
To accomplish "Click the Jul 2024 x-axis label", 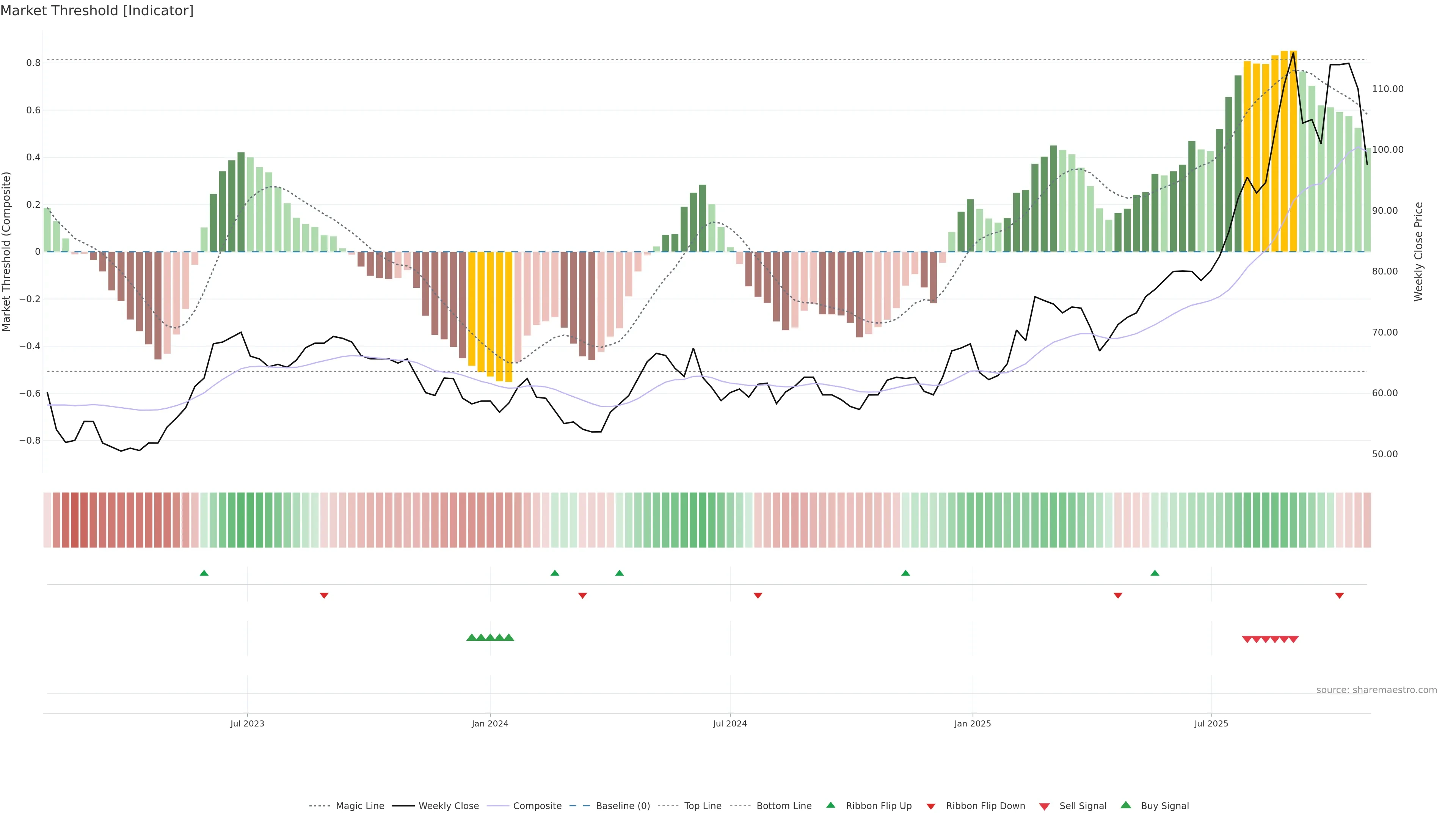I will point(730,723).
